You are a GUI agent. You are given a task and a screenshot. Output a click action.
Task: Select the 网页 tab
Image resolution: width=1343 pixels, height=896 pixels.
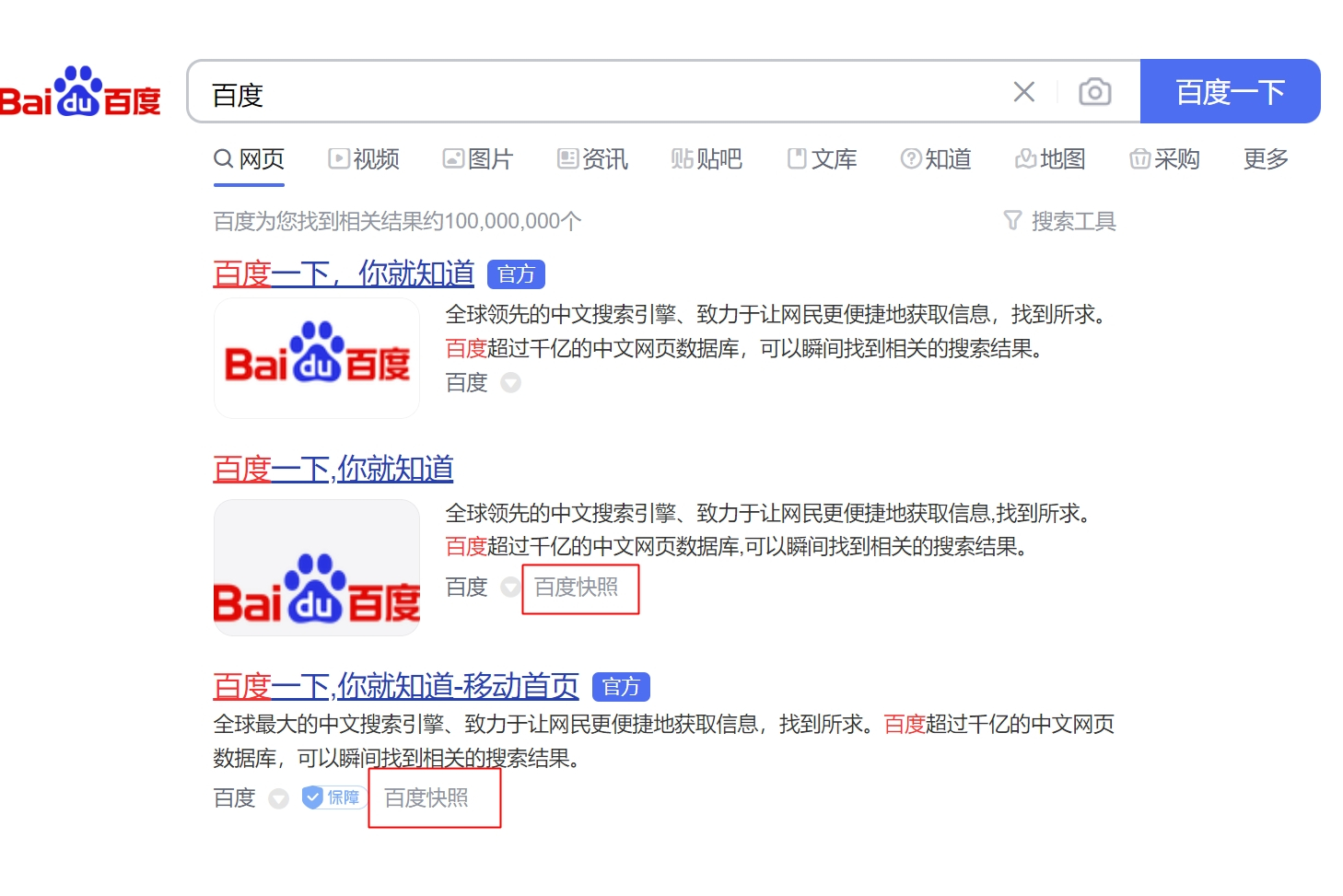point(249,159)
